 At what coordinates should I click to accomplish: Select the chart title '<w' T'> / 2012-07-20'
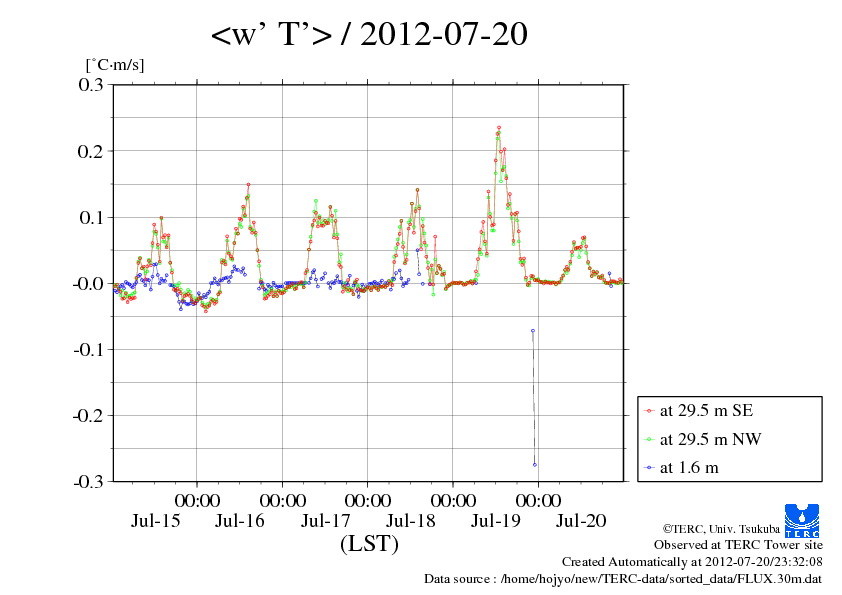tap(369, 34)
